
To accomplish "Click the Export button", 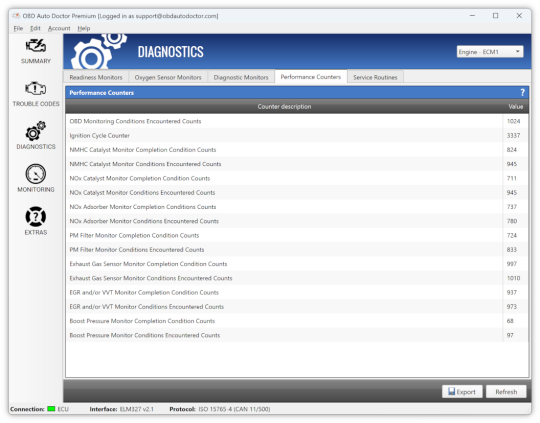I will click(462, 392).
